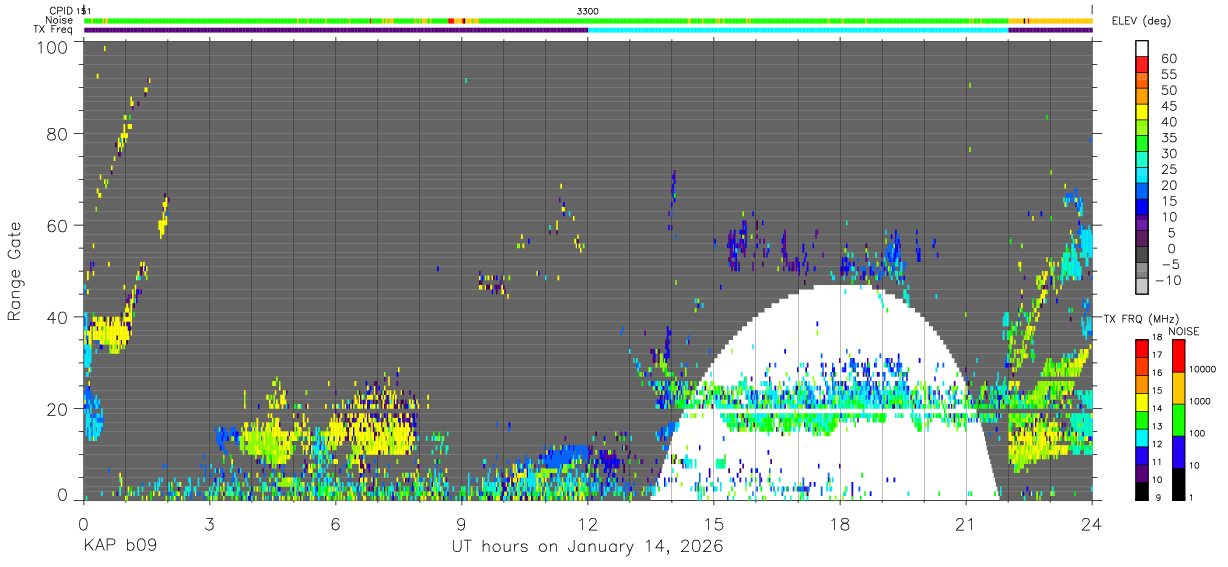Screen dimensions: 1228x567
Task: Click the '100' tick on the Range Gate axis
Action: pyautogui.click(x=53, y=47)
